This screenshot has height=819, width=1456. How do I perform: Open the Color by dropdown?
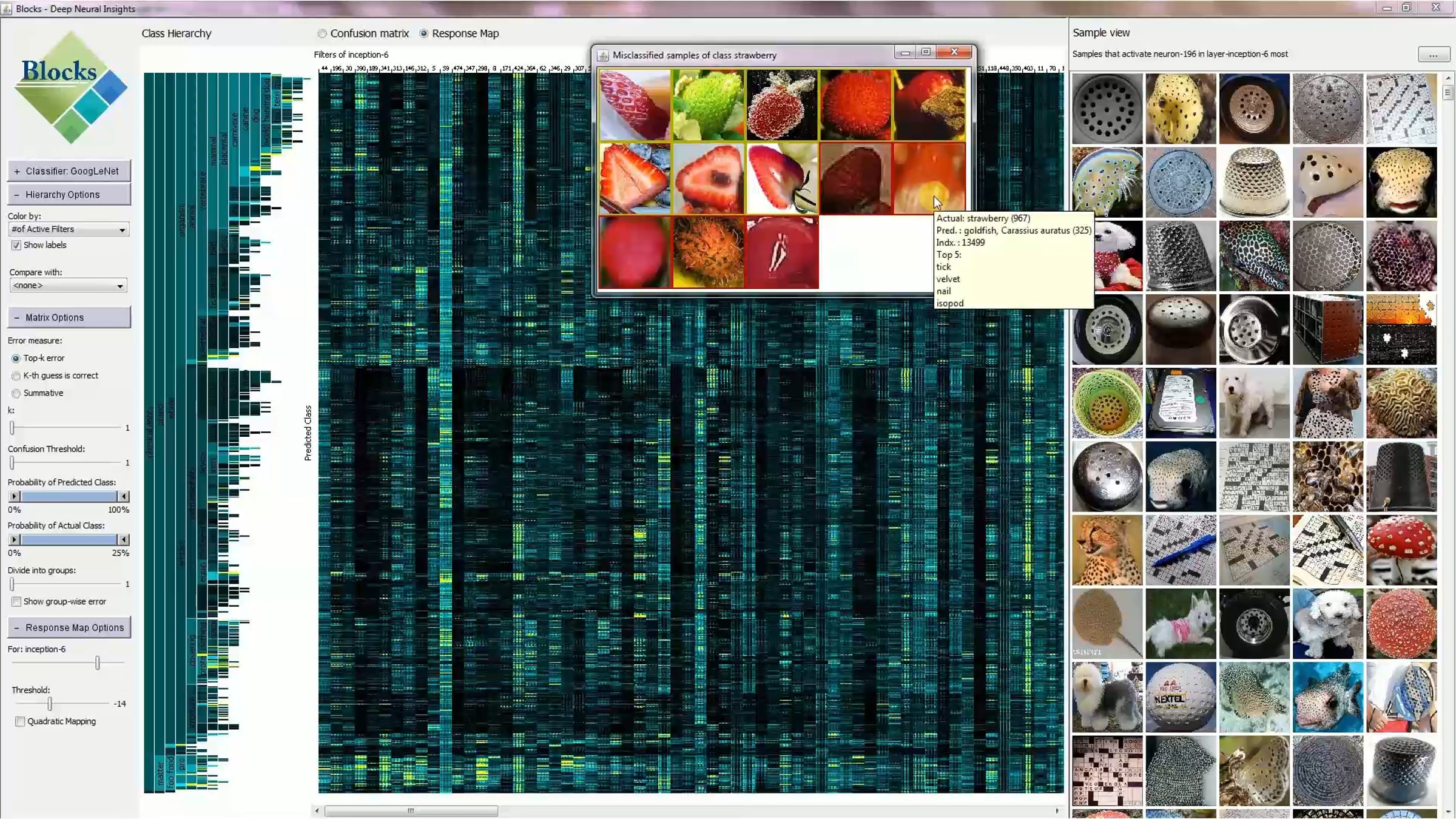[69, 229]
